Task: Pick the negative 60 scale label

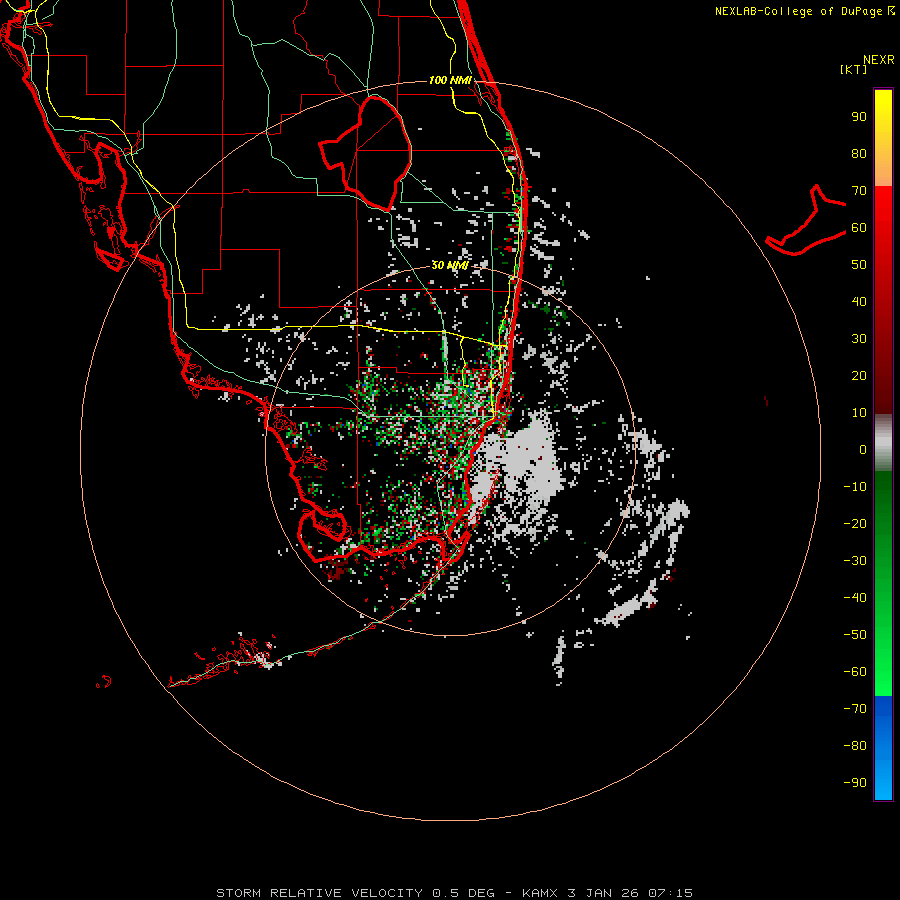Action: tap(855, 672)
